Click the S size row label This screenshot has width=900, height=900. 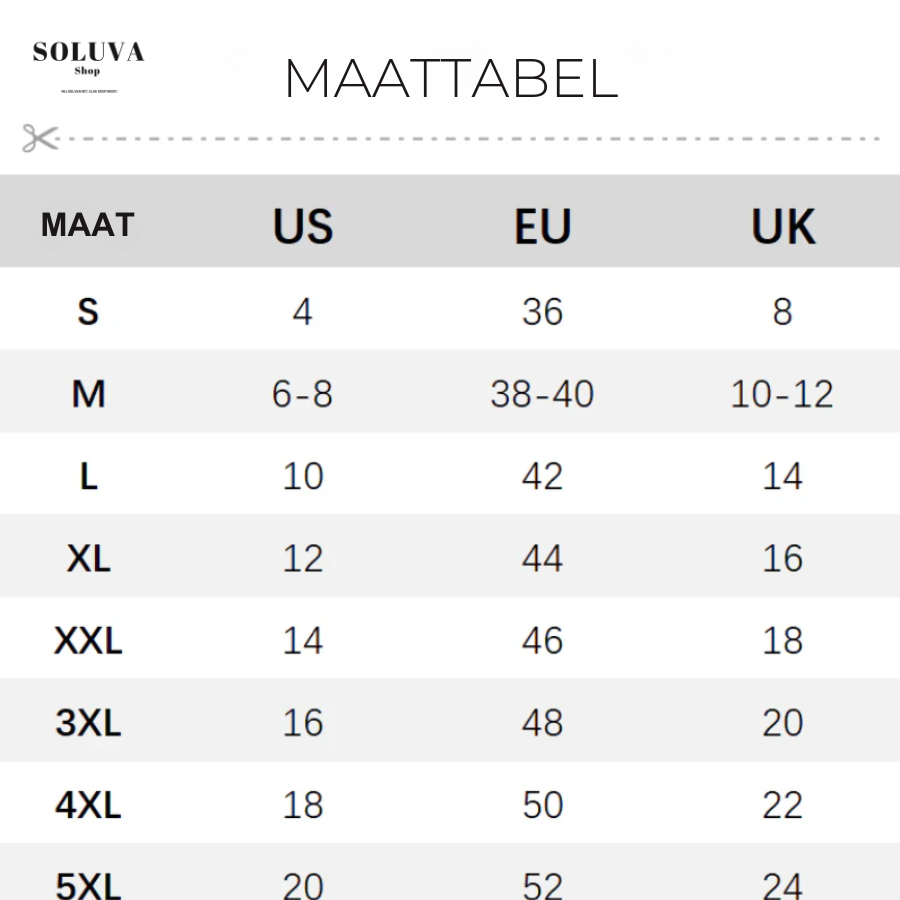coord(88,312)
